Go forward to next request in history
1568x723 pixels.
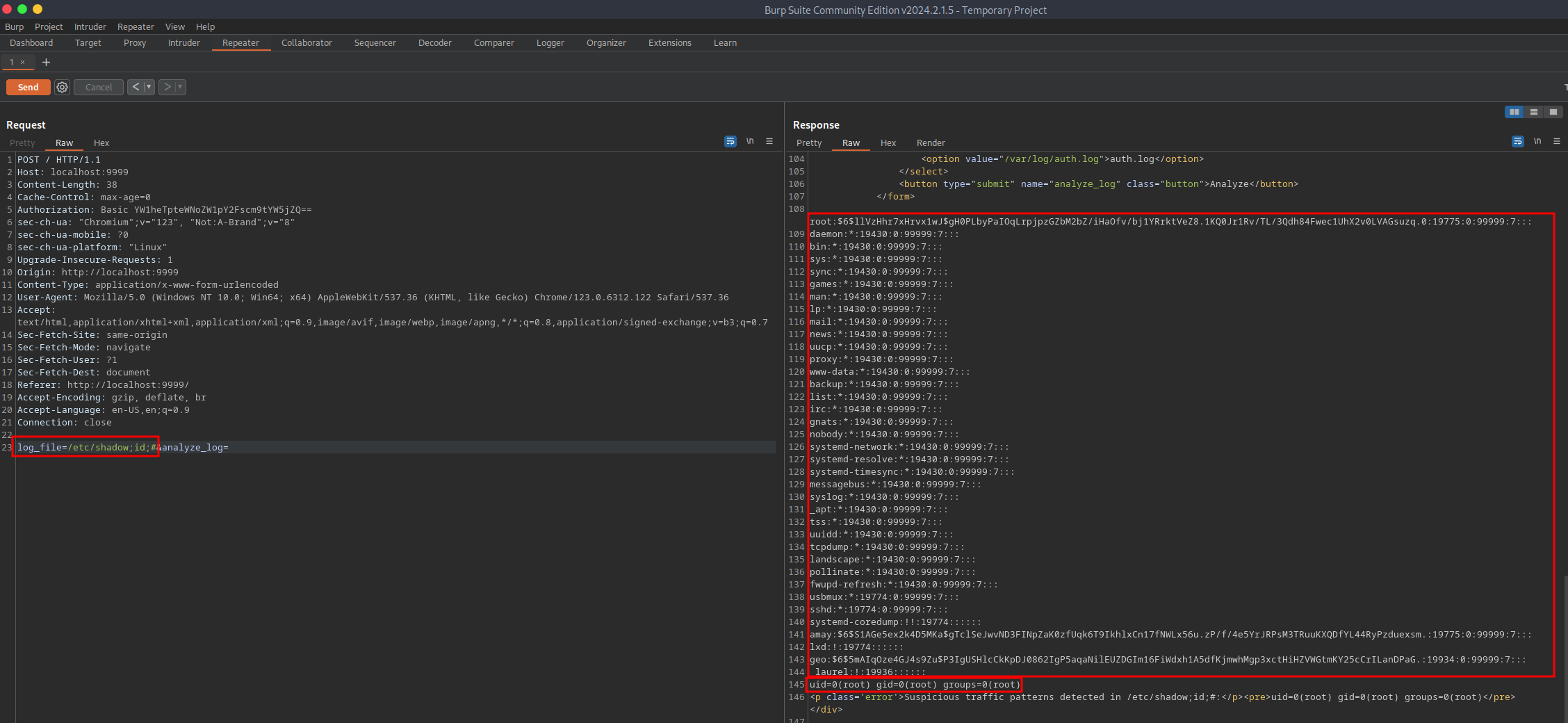click(x=167, y=87)
